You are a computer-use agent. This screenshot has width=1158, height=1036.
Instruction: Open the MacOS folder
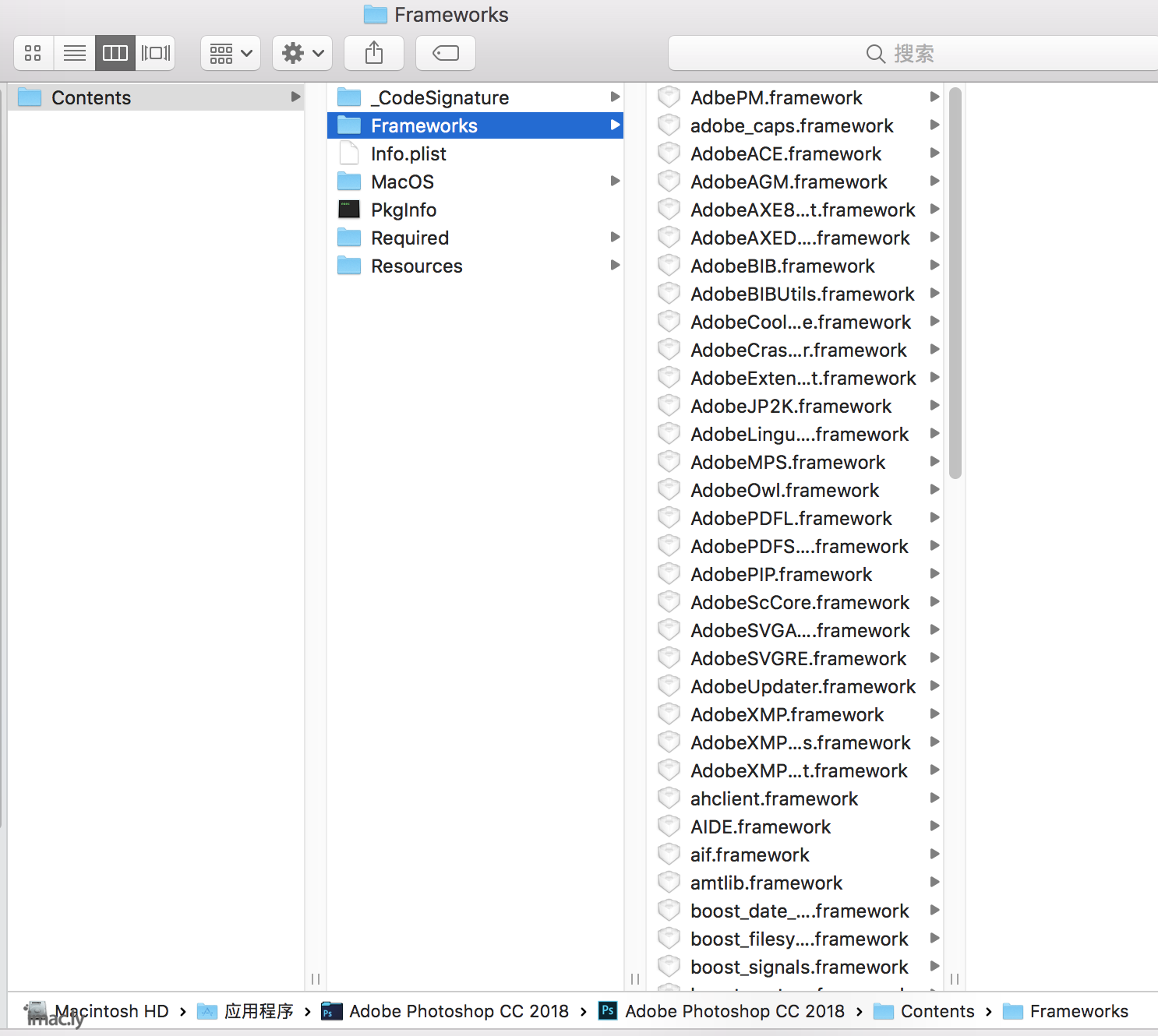[475, 181]
